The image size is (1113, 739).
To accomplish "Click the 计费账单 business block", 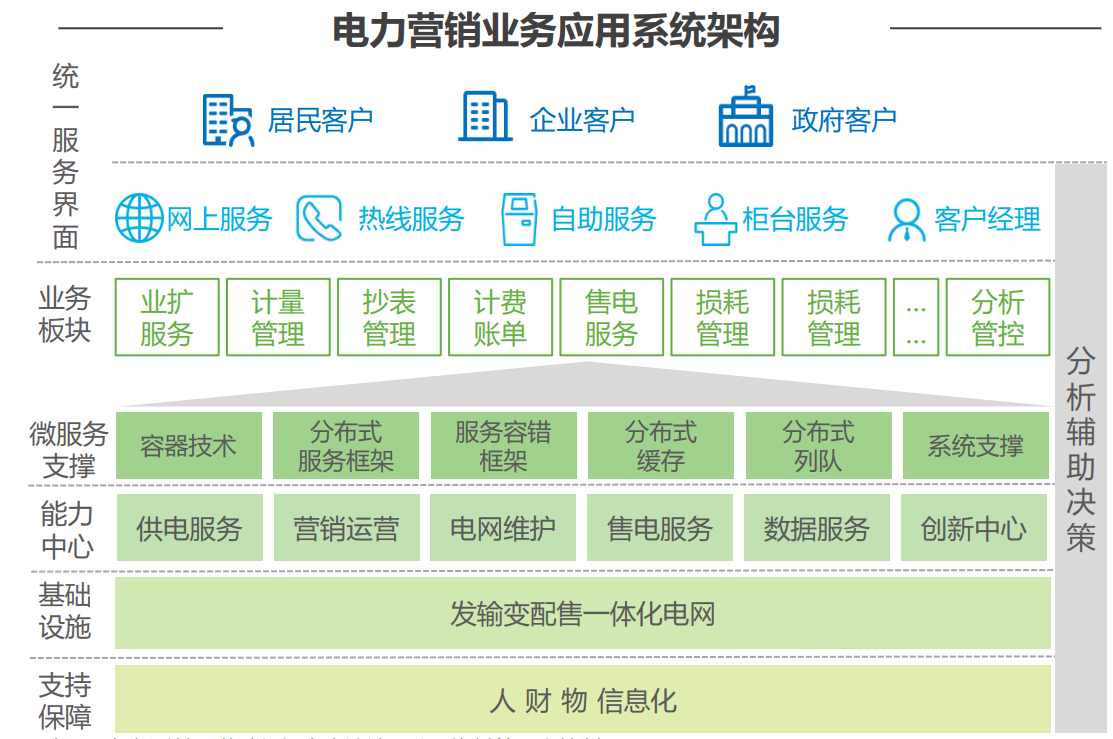I will pos(500,317).
